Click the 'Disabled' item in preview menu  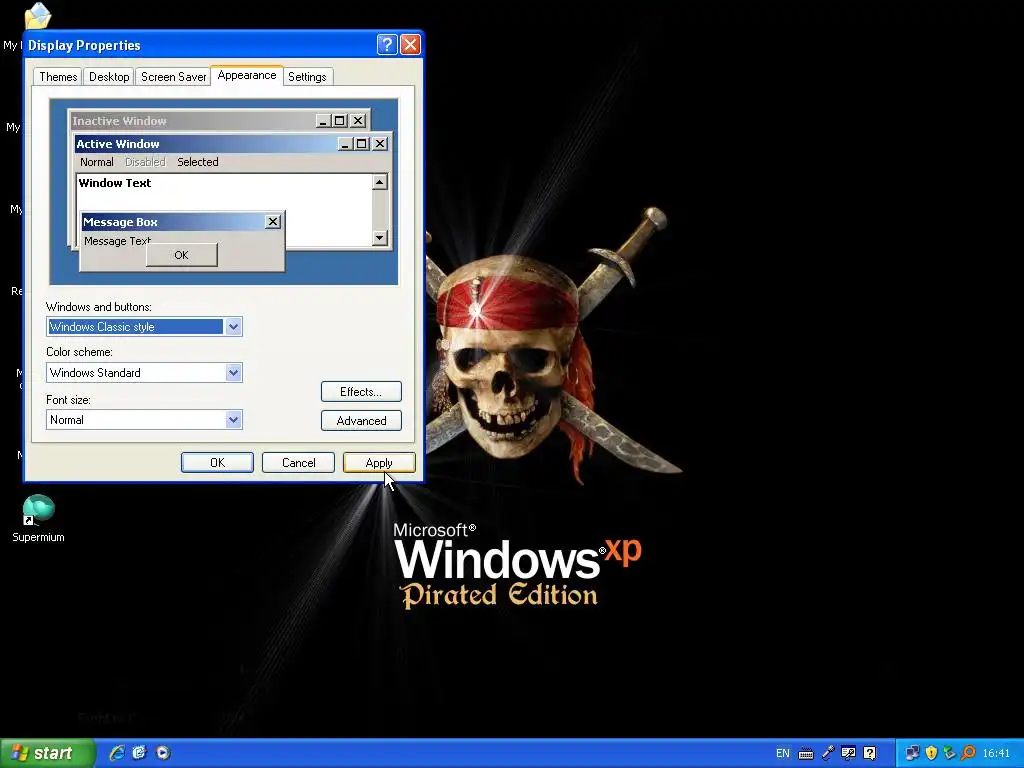tap(145, 162)
